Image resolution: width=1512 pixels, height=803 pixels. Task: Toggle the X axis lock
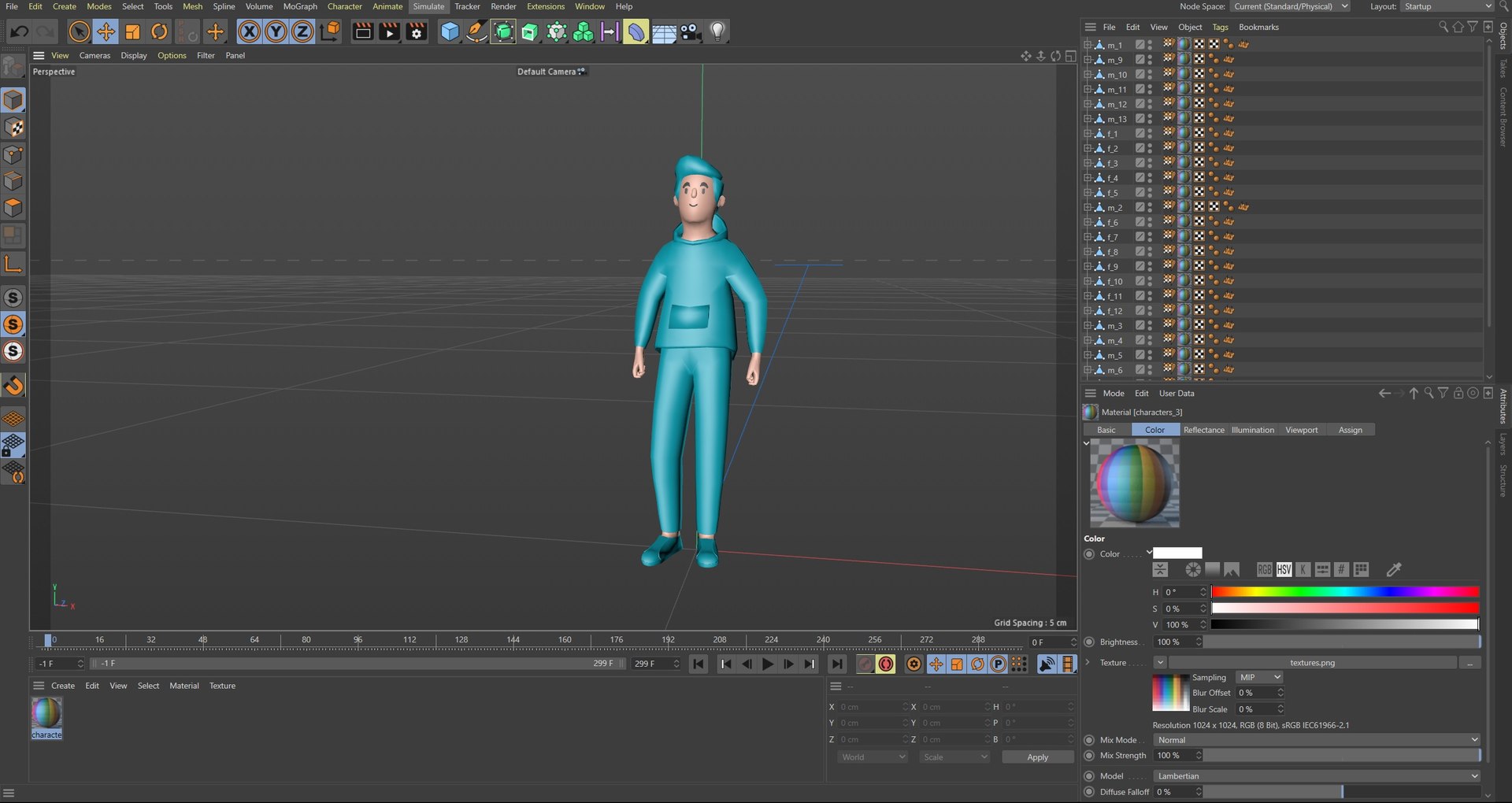pyautogui.click(x=249, y=32)
